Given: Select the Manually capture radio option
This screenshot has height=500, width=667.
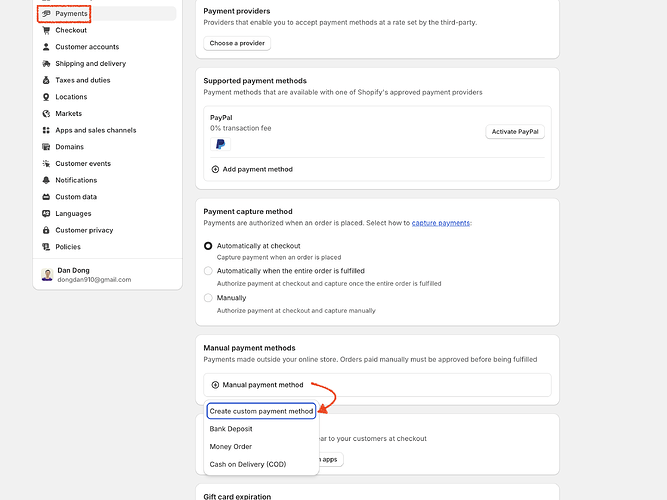Looking at the screenshot, I should [x=208, y=298].
